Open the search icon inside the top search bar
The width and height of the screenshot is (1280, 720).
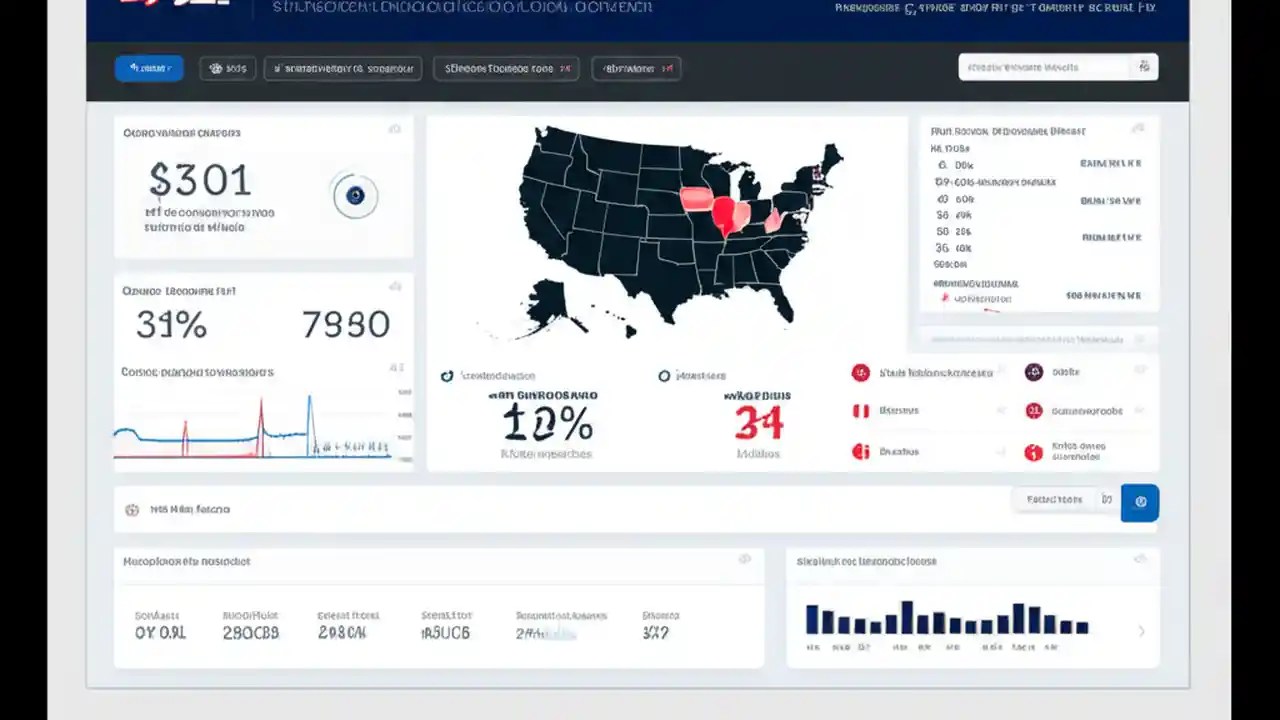point(1145,66)
